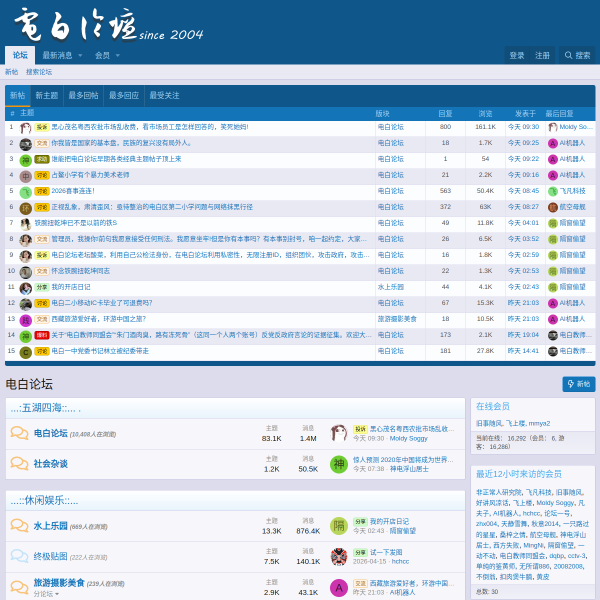The width and height of the screenshot is (600, 600).
Task: Open the 搜索论坛 sub-navigation link
Action: tap(39, 72)
